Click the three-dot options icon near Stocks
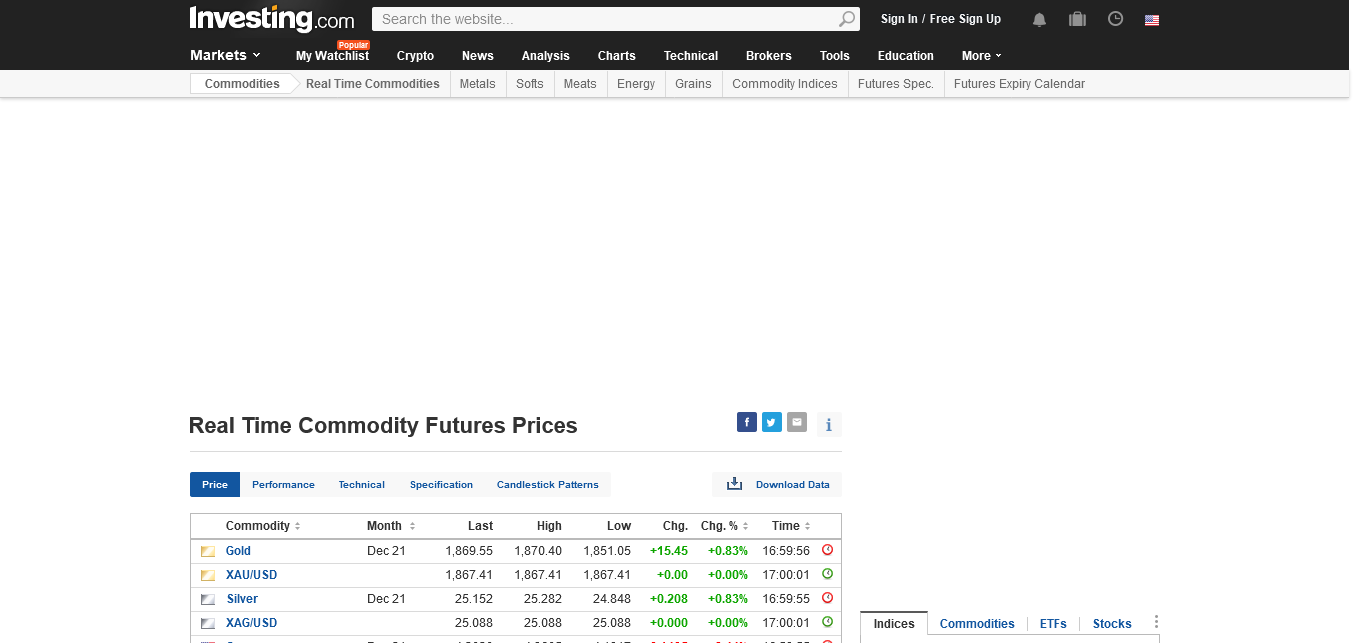The image size is (1366, 643). click(1156, 622)
